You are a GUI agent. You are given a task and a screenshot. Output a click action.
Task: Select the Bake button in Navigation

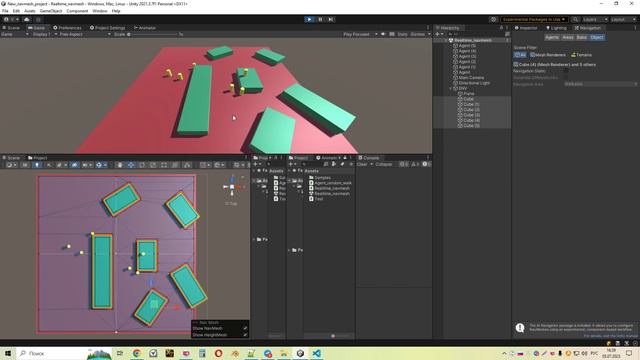coord(582,37)
